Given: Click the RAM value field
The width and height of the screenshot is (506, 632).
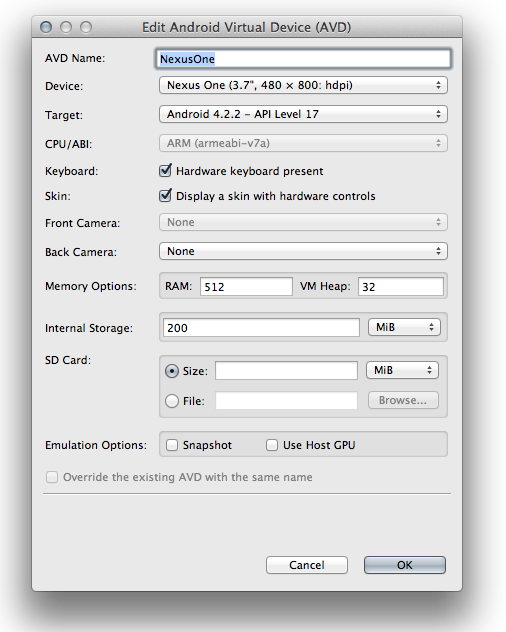Looking at the screenshot, I should tap(246, 287).
